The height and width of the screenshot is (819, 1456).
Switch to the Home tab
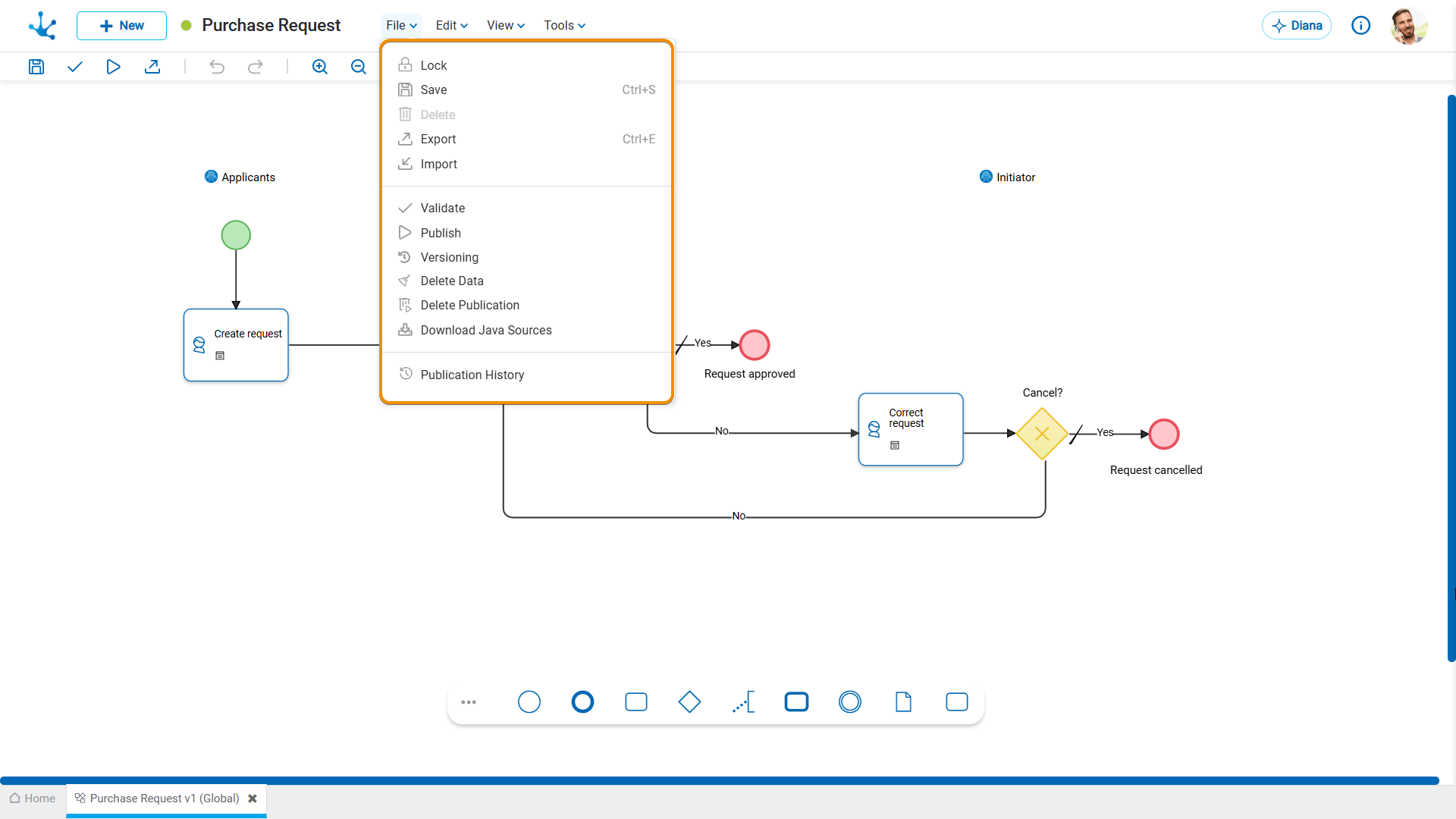[x=33, y=799]
